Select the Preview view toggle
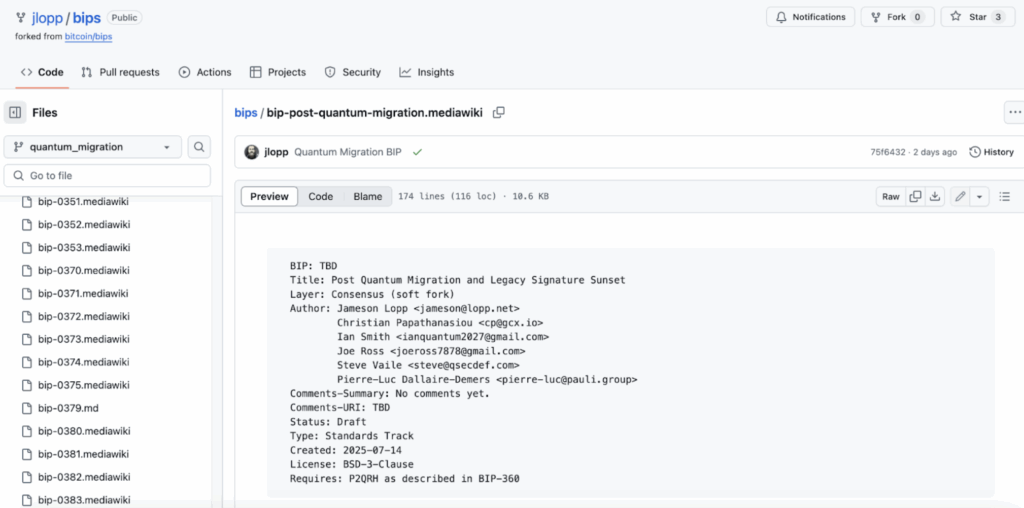 [269, 197]
